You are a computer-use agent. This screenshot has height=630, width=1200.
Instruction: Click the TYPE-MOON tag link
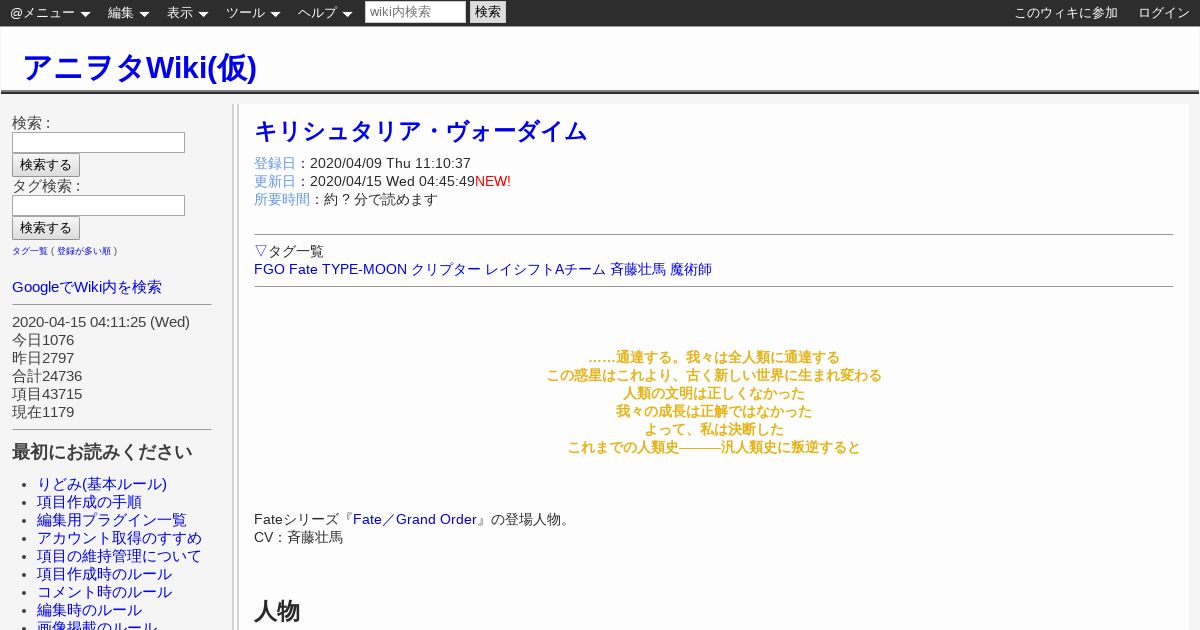[x=364, y=269]
